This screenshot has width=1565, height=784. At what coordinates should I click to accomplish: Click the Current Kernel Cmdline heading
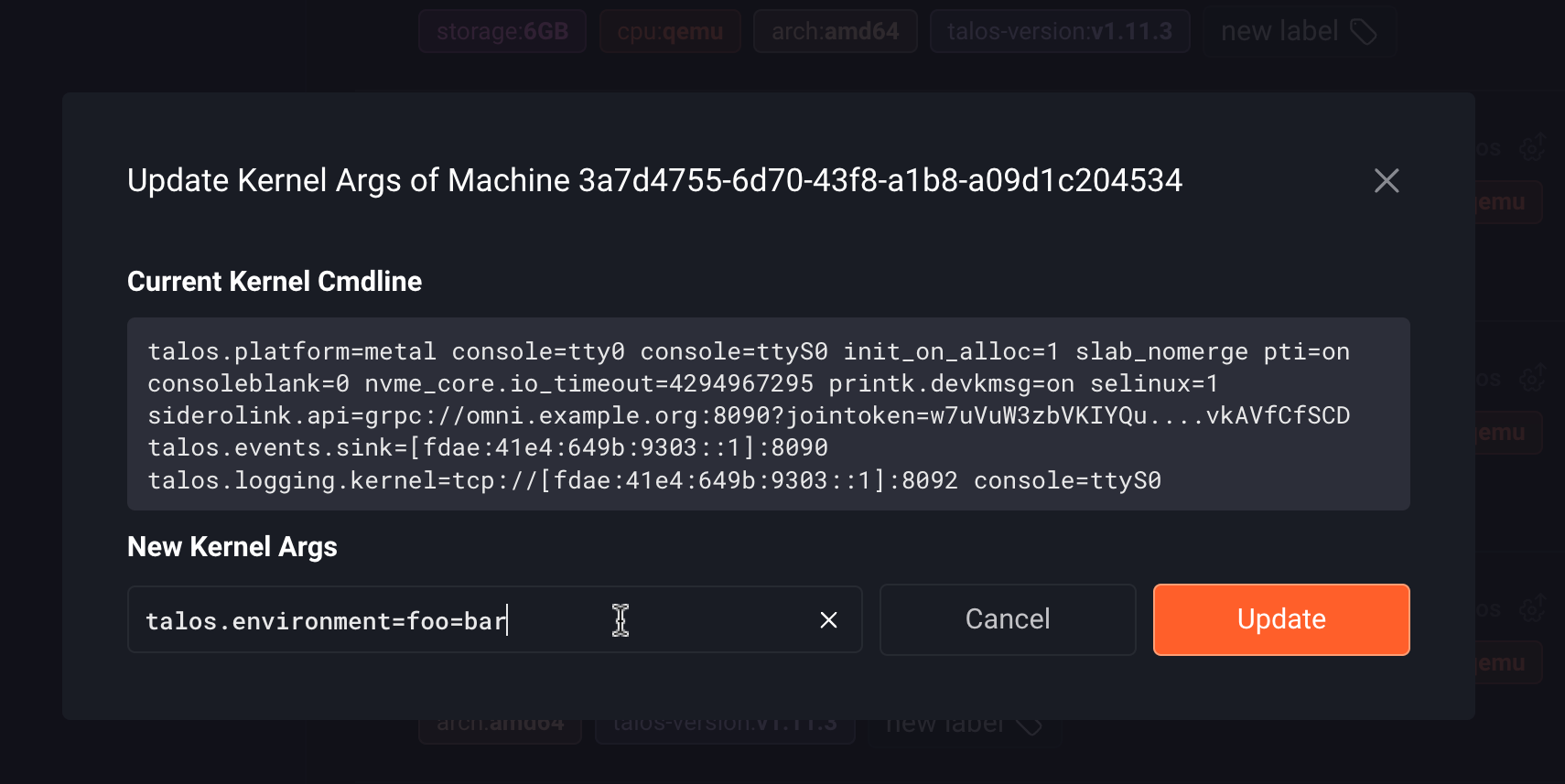275,281
